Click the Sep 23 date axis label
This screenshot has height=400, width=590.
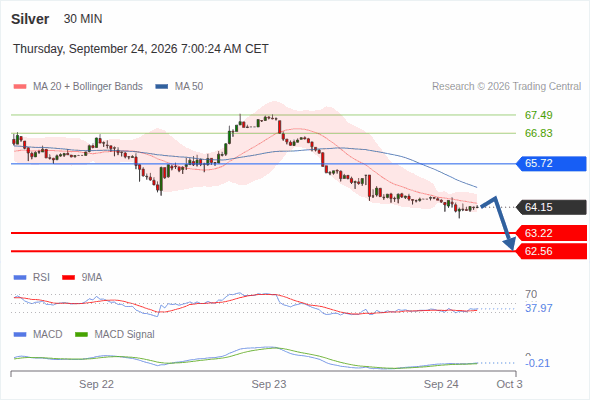269,385
